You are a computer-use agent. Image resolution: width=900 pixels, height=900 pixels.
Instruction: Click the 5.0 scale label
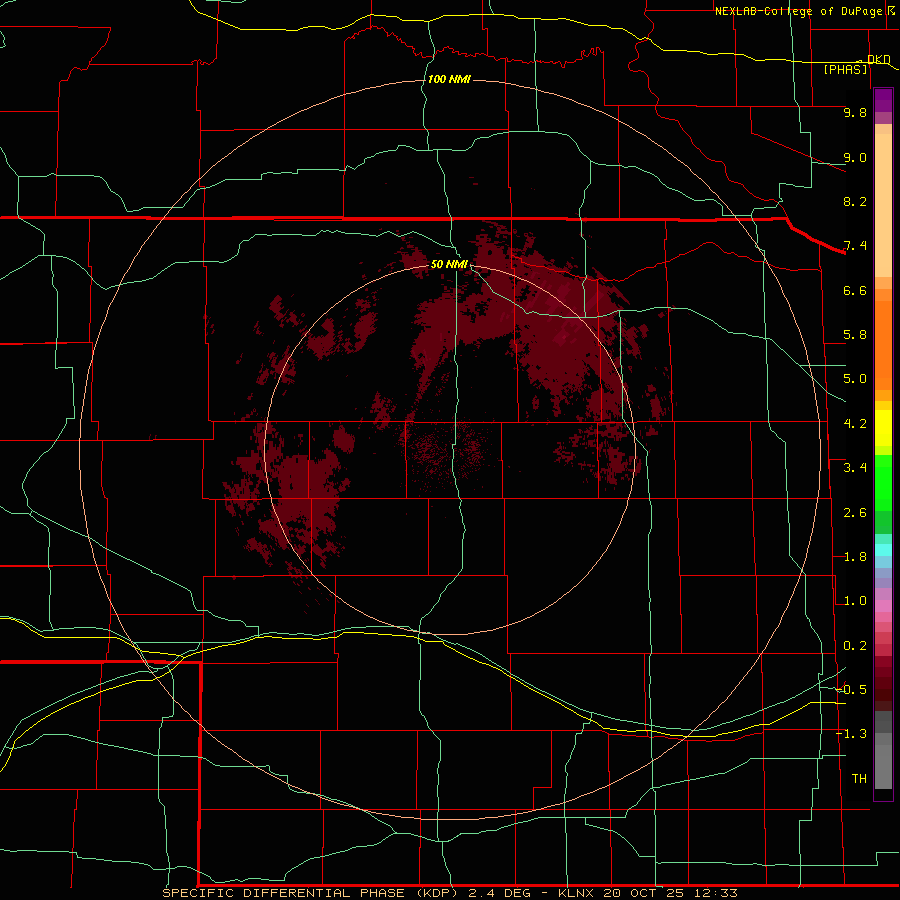click(x=855, y=379)
